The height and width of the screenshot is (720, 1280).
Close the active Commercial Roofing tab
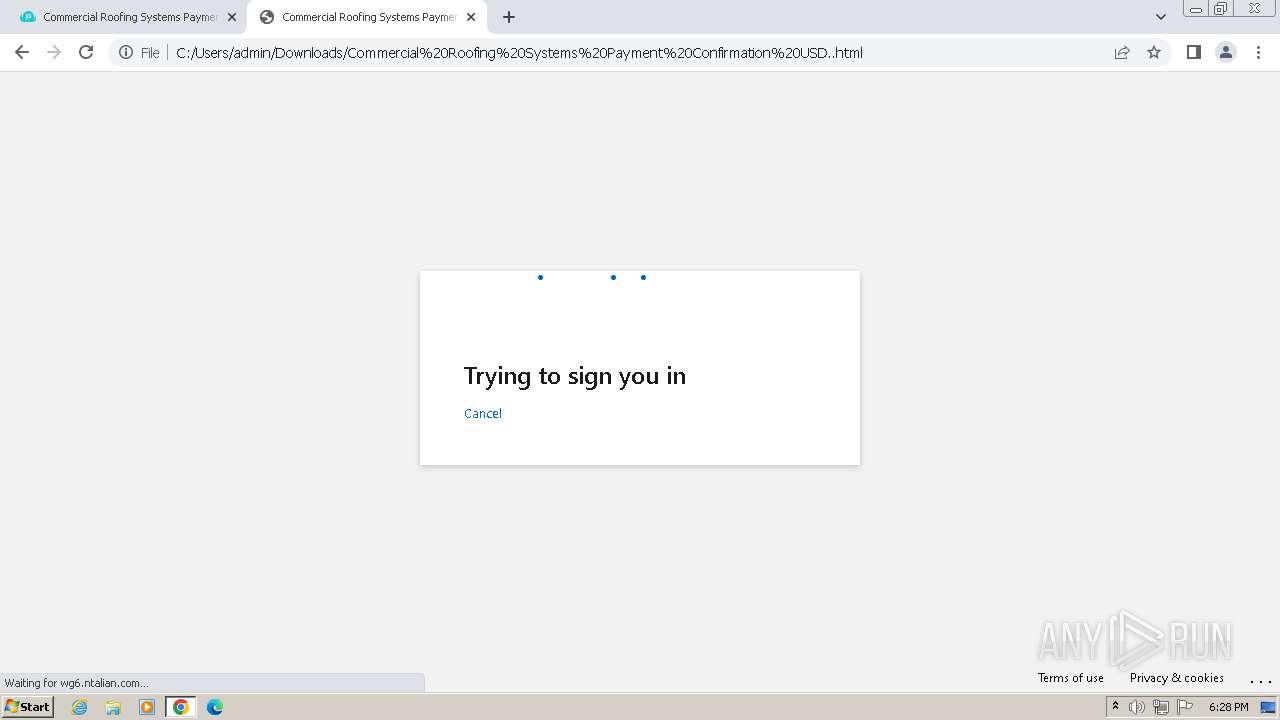click(x=471, y=17)
